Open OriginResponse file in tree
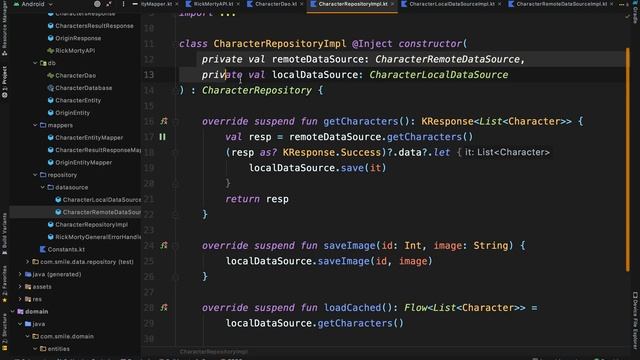640x360 pixels. click(78, 38)
